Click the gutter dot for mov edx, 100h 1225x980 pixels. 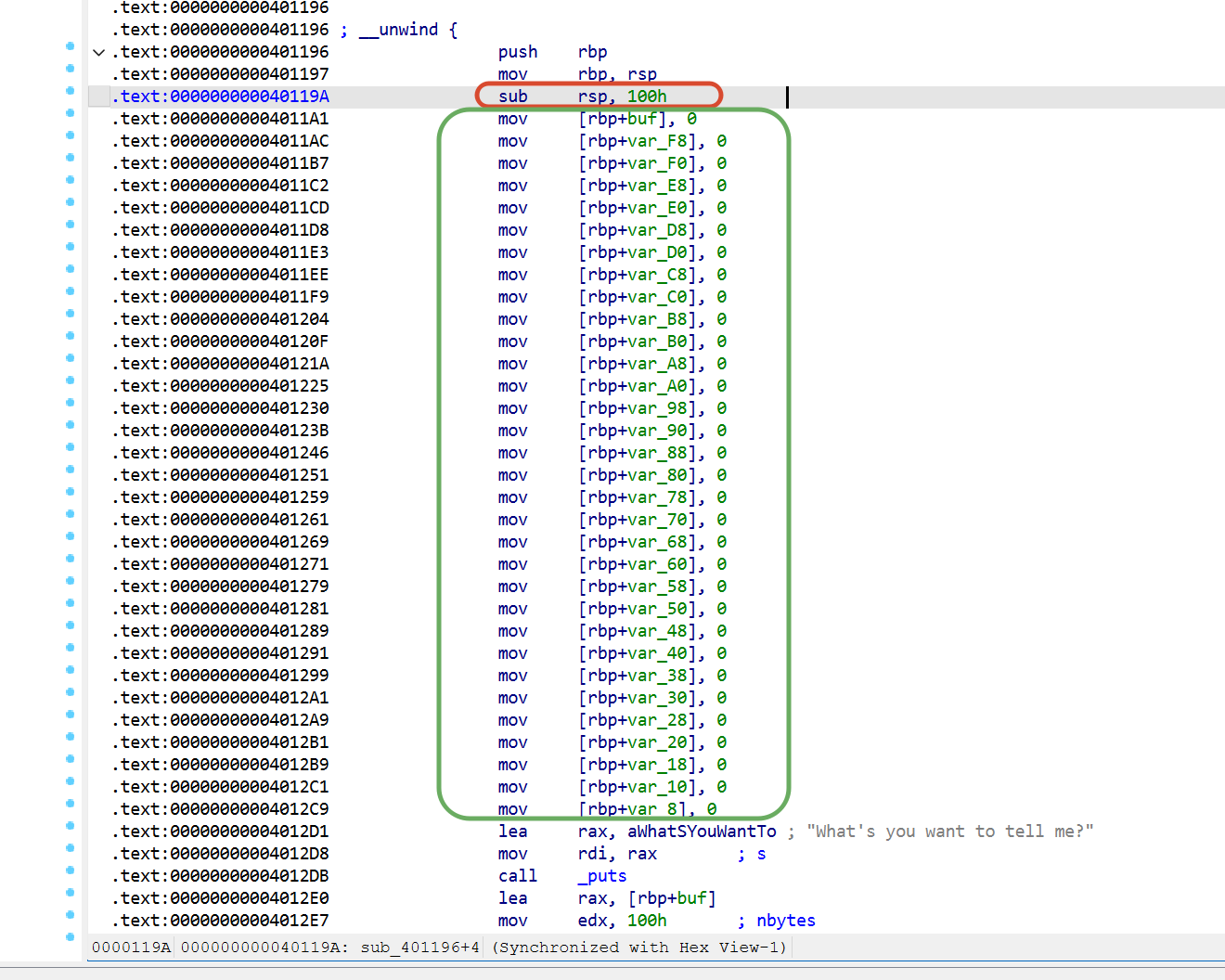[x=70, y=914]
